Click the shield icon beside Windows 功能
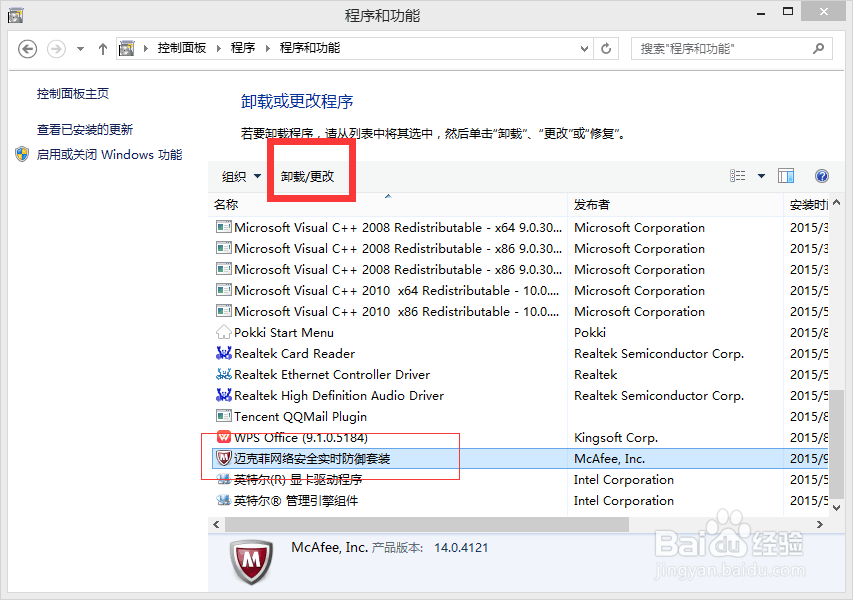The image size is (853, 600). pos(22,154)
